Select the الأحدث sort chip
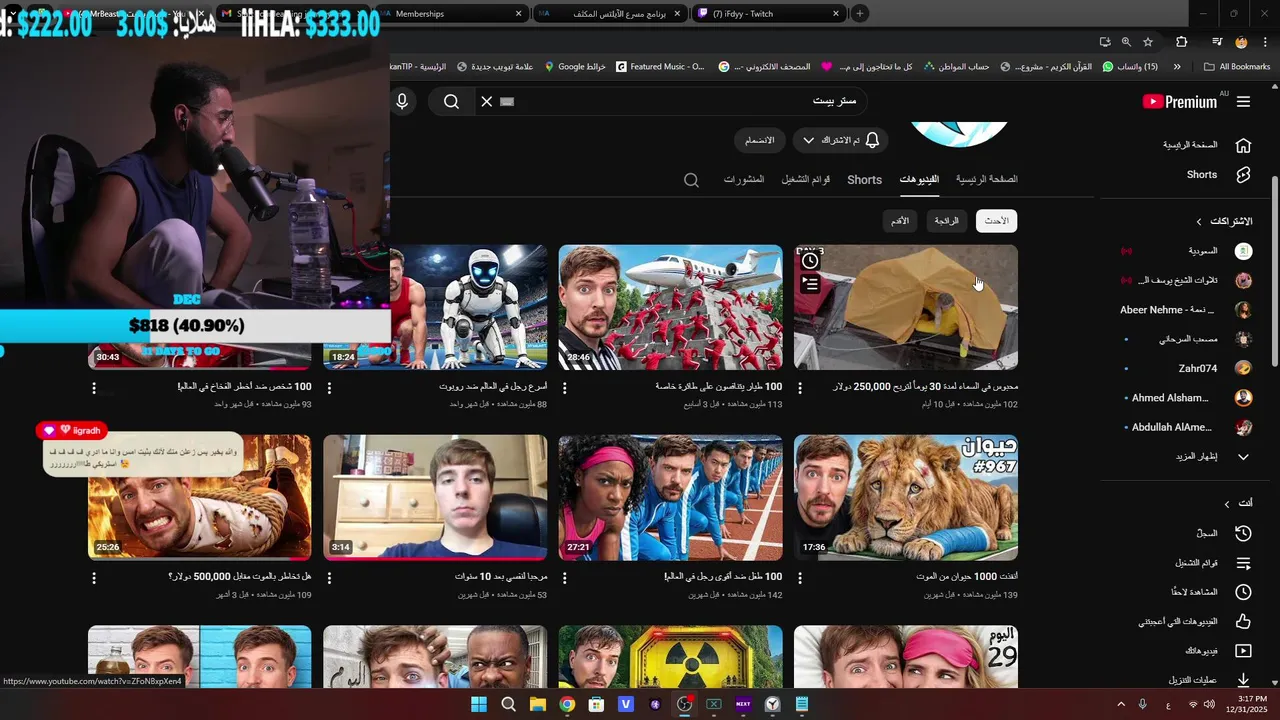This screenshot has width=1280, height=720. pyautogui.click(x=997, y=221)
